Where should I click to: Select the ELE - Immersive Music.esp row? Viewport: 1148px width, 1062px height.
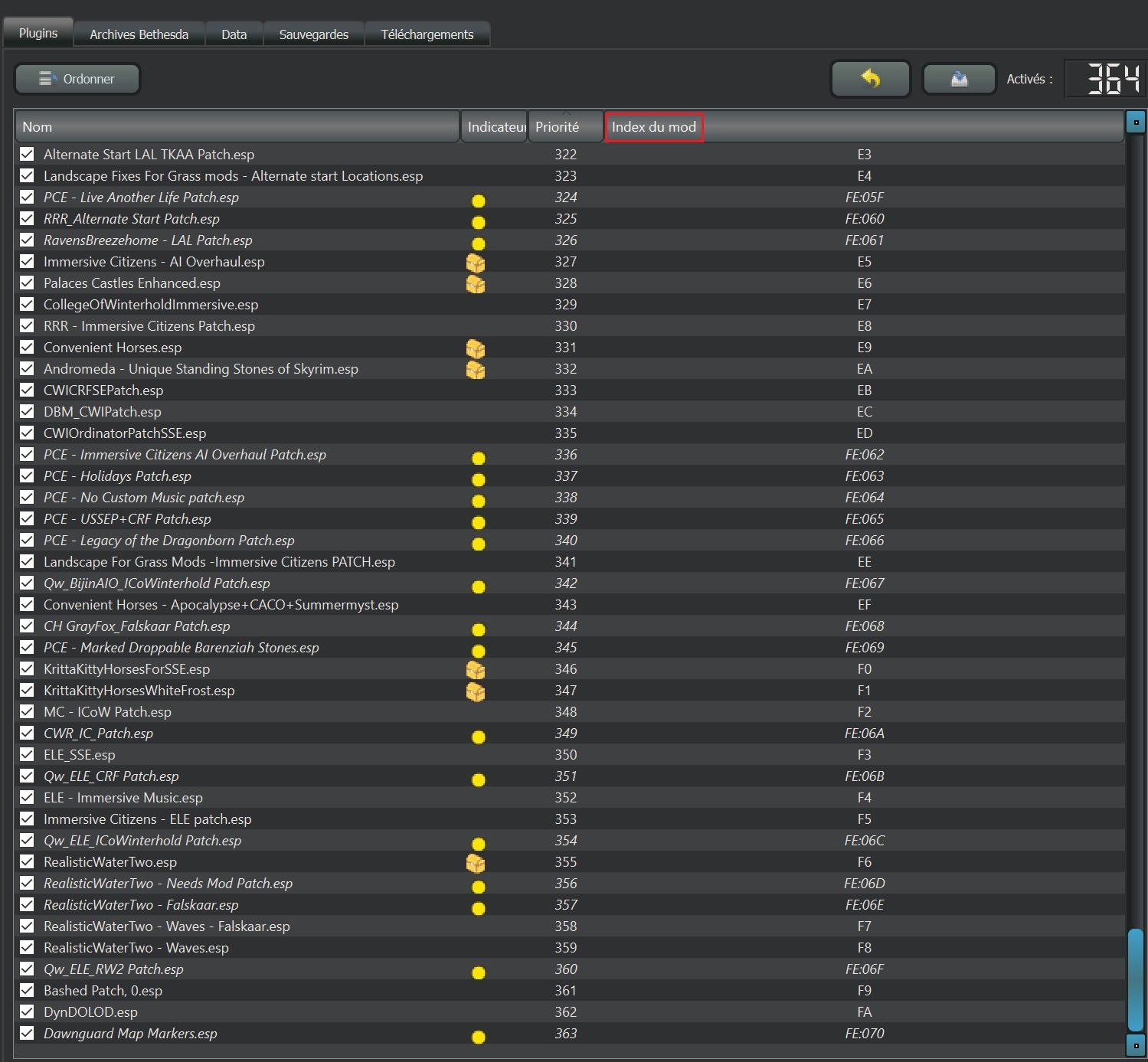pos(570,797)
